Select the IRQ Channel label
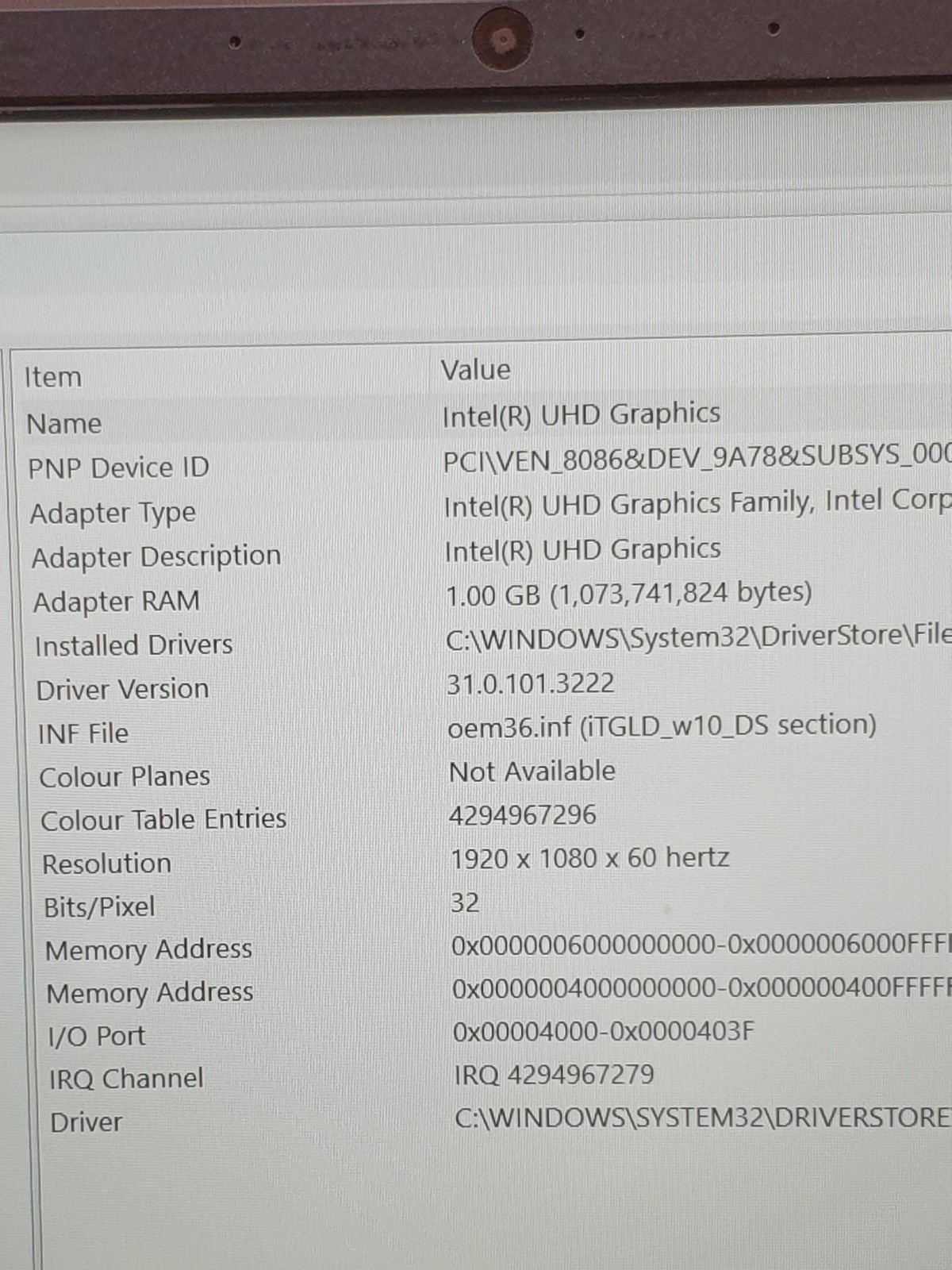The height and width of the screenshot is (1270, 952). click(x=127, y=1079)
